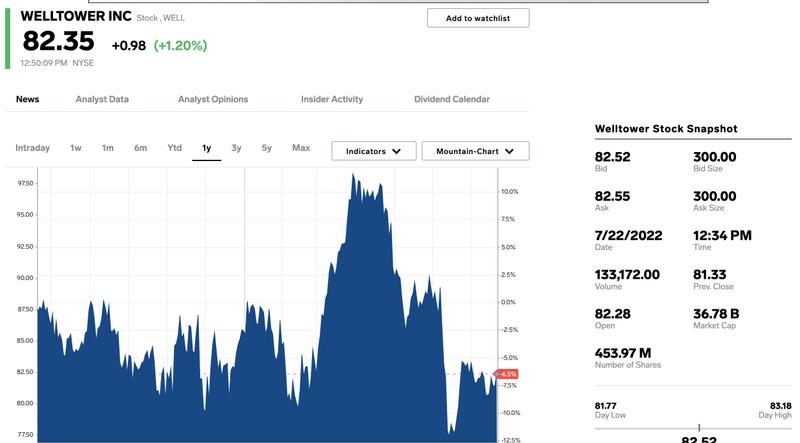This screenshot has height=443, width=800.
Task: Select the Intraday chart range
Action: (33, 148)
